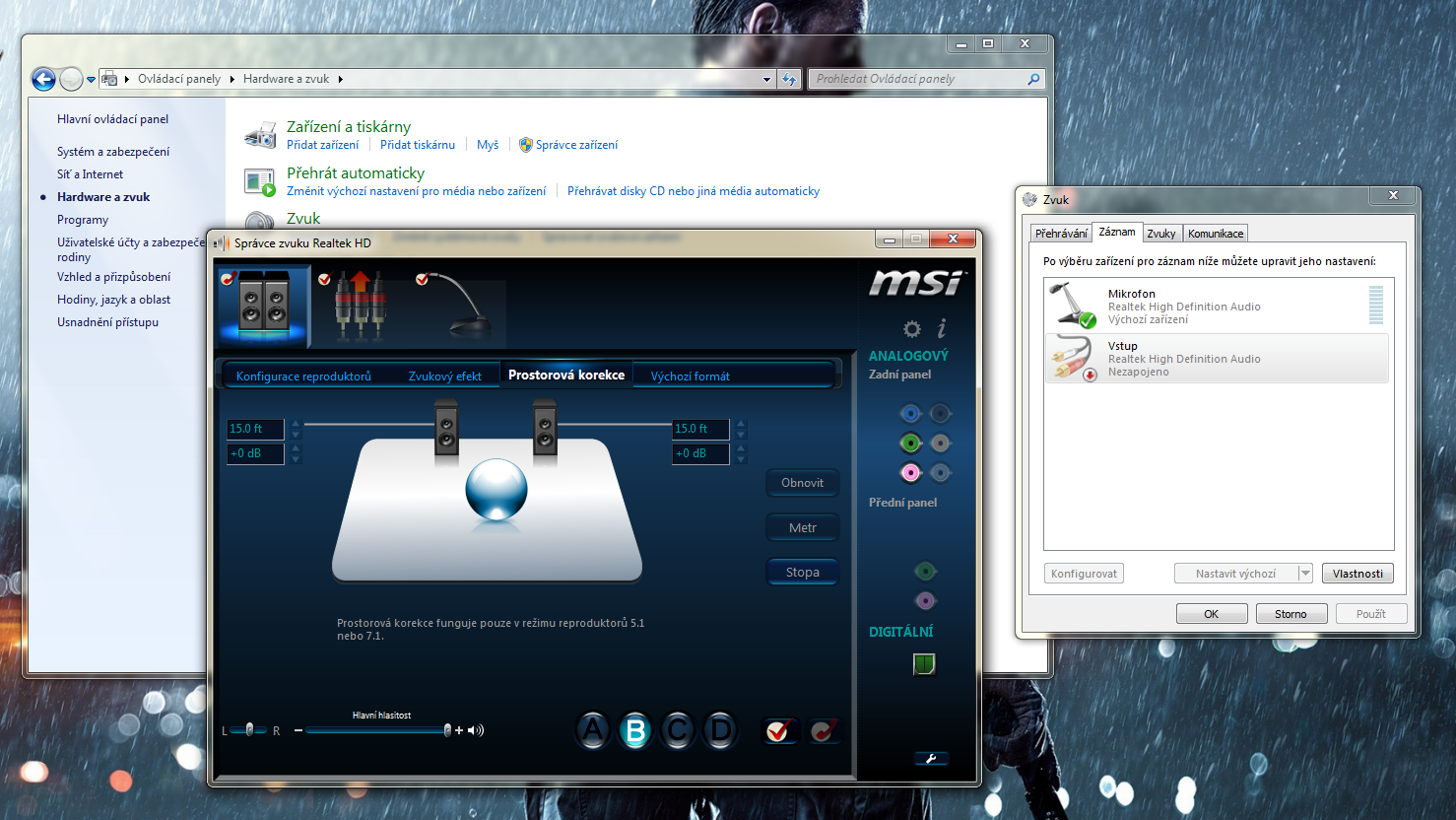Select the speakers device in Realtek manager

263,307
